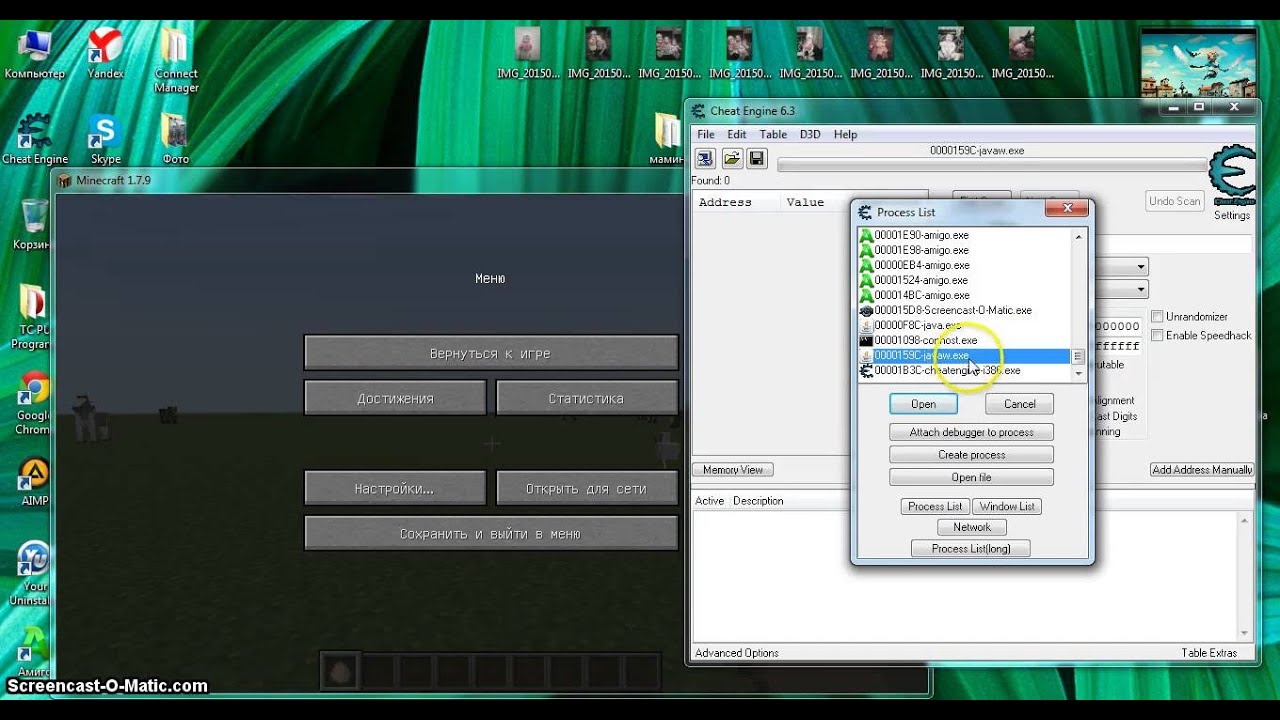The height and width of the screenshot is (720, 1280).
Task: Open Достижения in Minecraft menu
Action: click(x=395, y=398)
